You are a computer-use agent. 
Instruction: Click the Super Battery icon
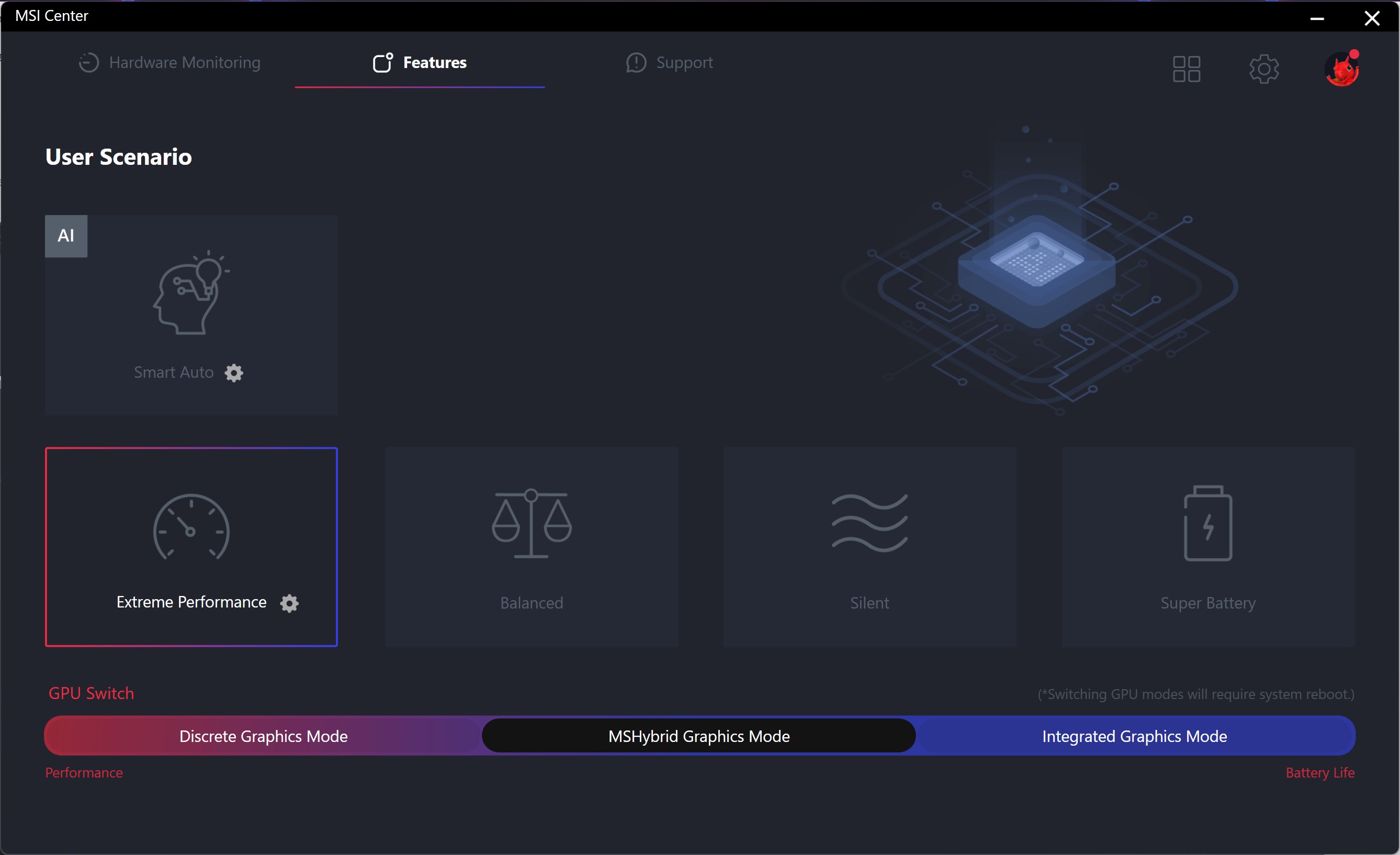(1207, 523)
